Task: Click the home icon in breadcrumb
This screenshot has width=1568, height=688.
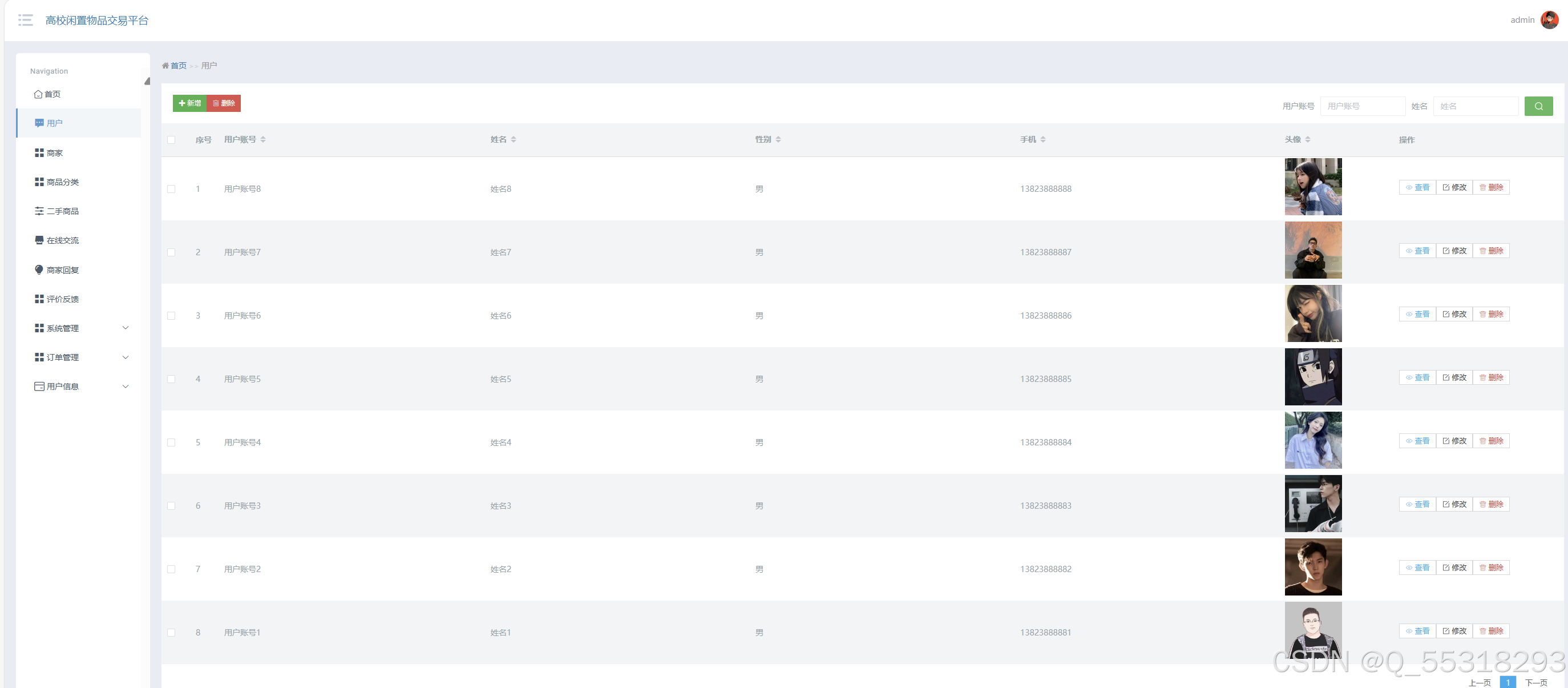Action: pyautogui.click(x=165, y=66)
